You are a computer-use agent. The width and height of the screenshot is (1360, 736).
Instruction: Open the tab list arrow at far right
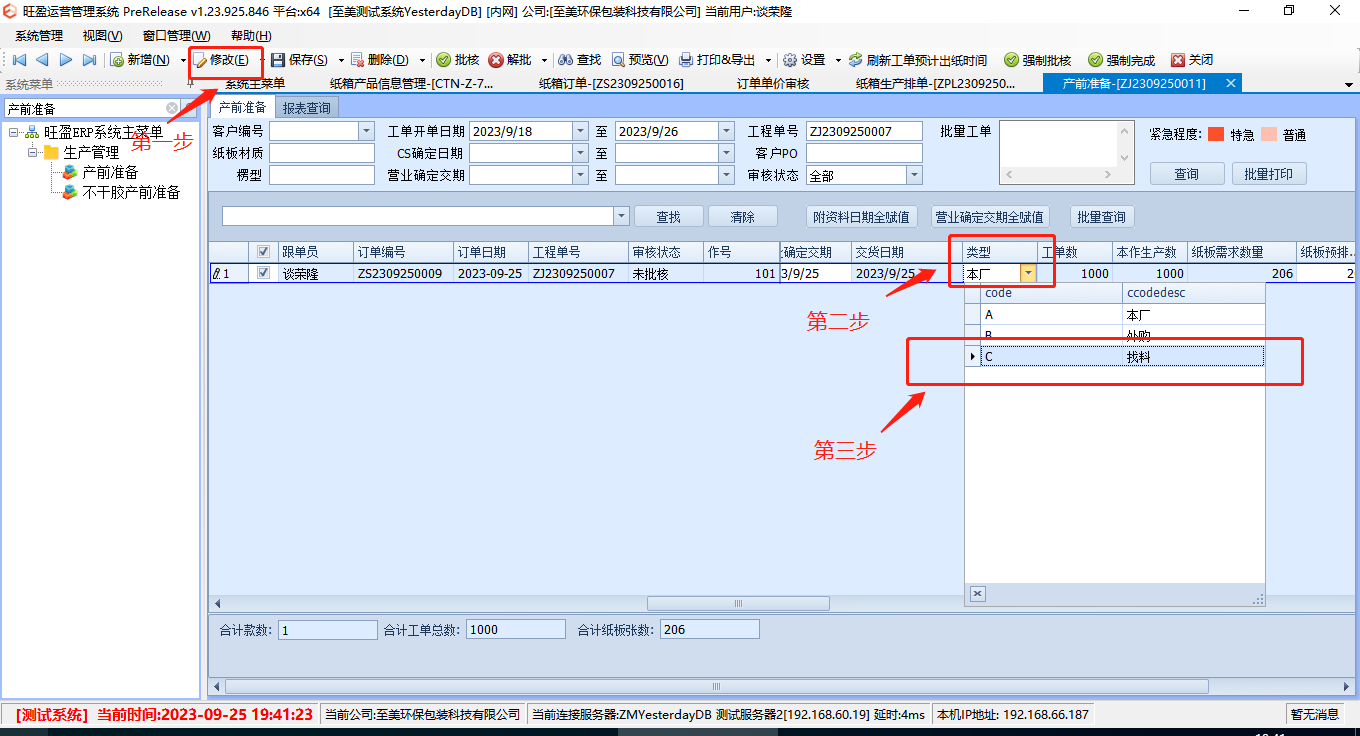(1349, 84)
